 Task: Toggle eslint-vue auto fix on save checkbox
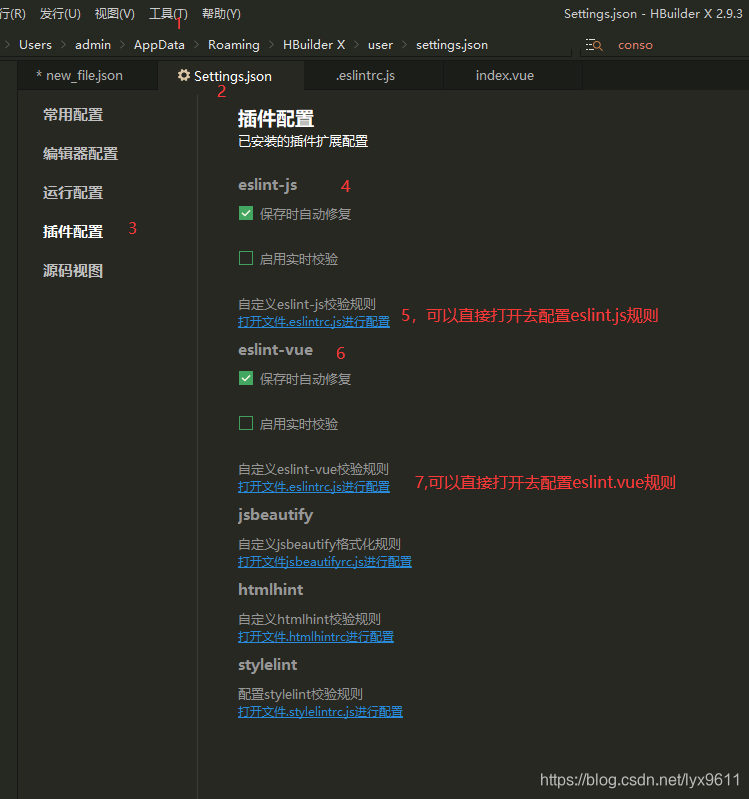click(246, 378)
